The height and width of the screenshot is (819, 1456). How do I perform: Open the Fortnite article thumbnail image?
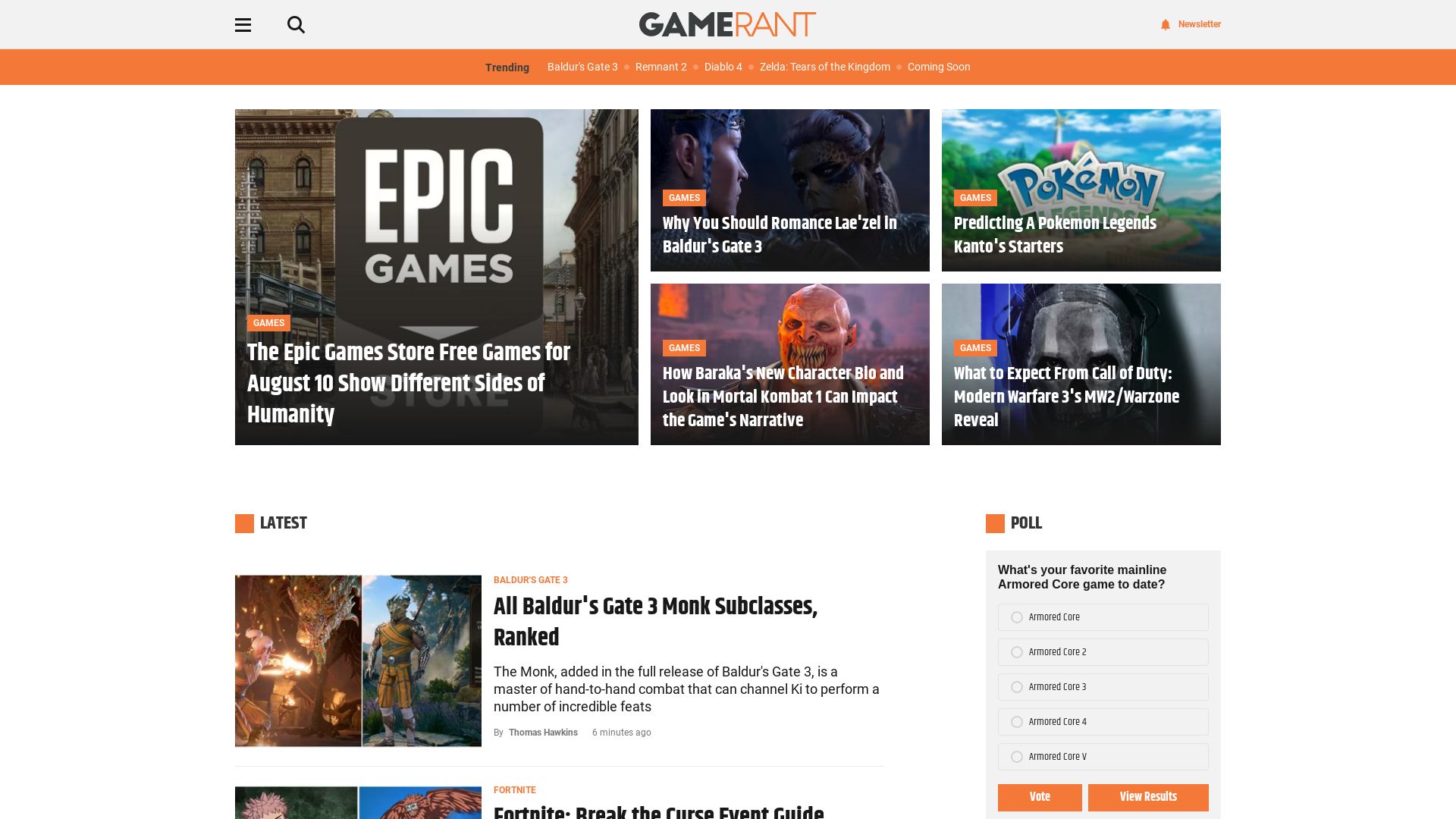coord(358,802)
